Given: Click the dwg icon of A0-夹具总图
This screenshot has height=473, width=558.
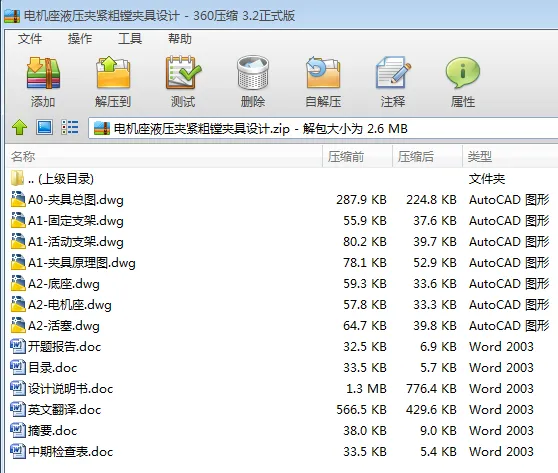Looking at the screenshot, I should pyautogui.click(x=18, y=199).
